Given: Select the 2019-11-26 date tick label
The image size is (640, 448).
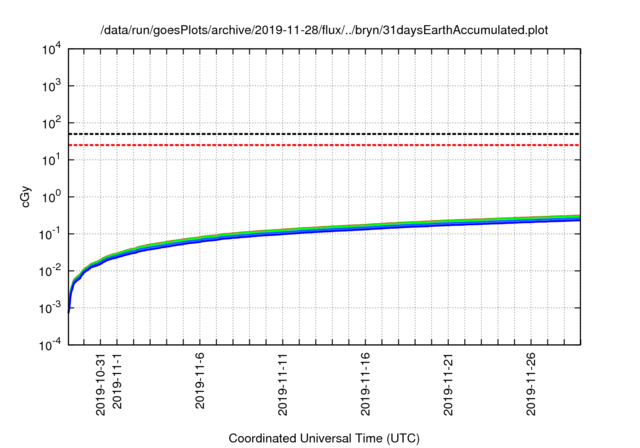Looking at the screenshot, I should pos(532,378).
